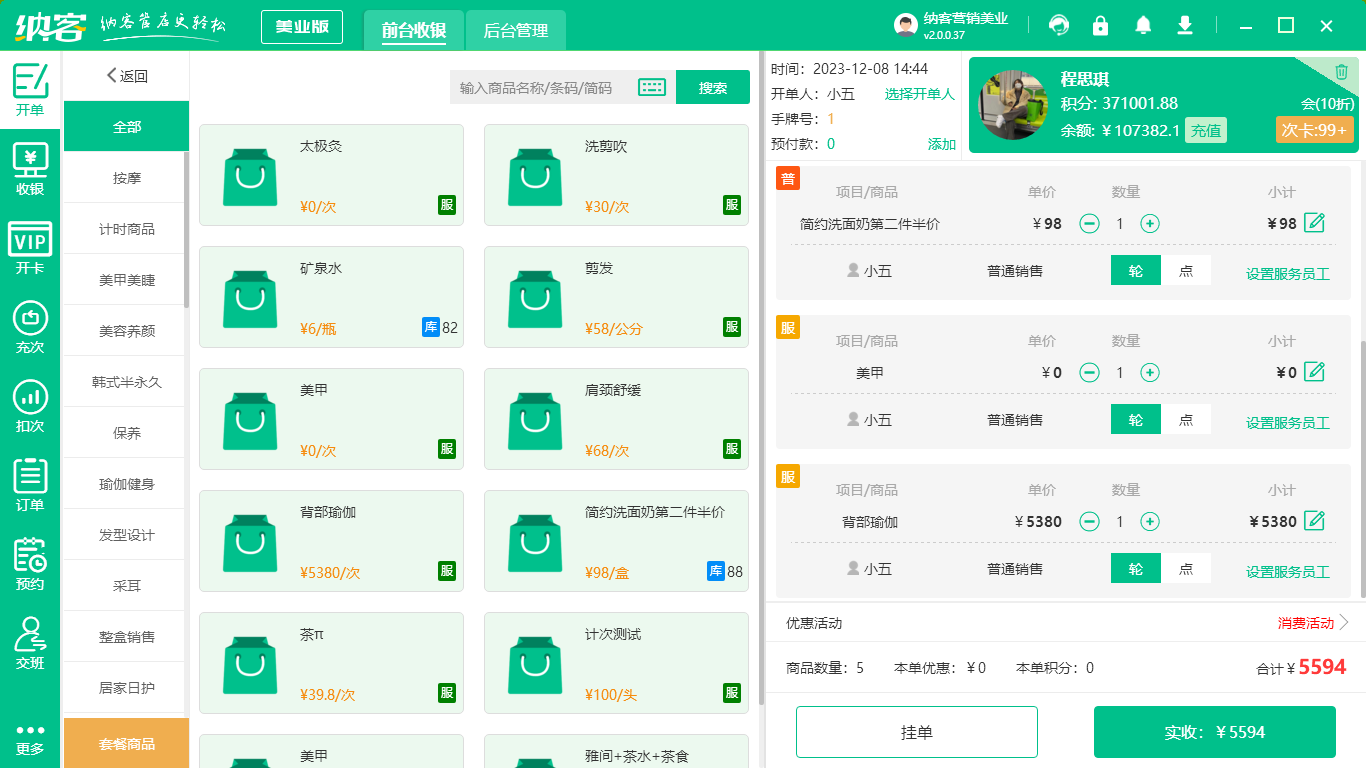Image resolution: width=1366 pixels, height=768 pixels.
Task: Open notifications via the bell icon
Action: pyautogui.click(x=1142, y=25)
